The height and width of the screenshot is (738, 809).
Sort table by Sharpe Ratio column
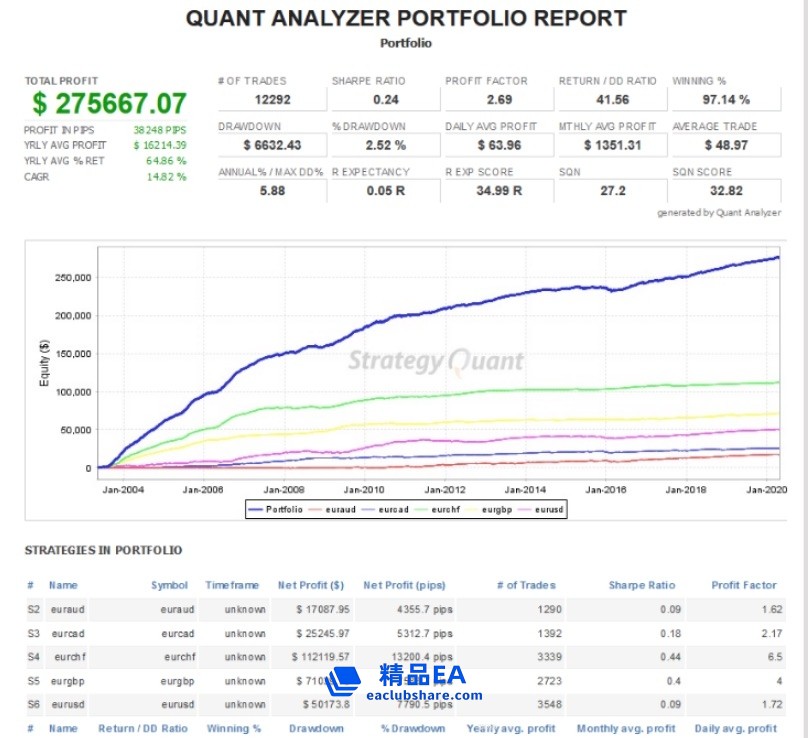(641, 585)
